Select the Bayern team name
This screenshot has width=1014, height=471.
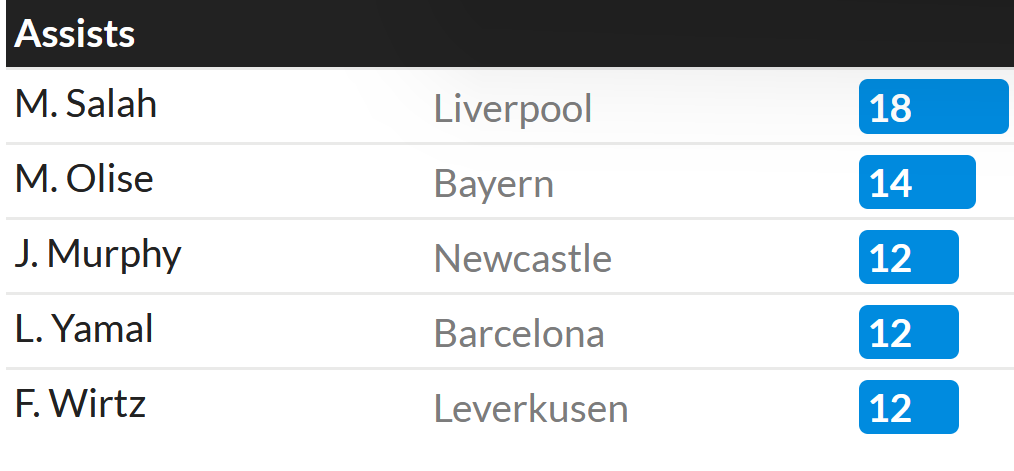pos(494,184)
